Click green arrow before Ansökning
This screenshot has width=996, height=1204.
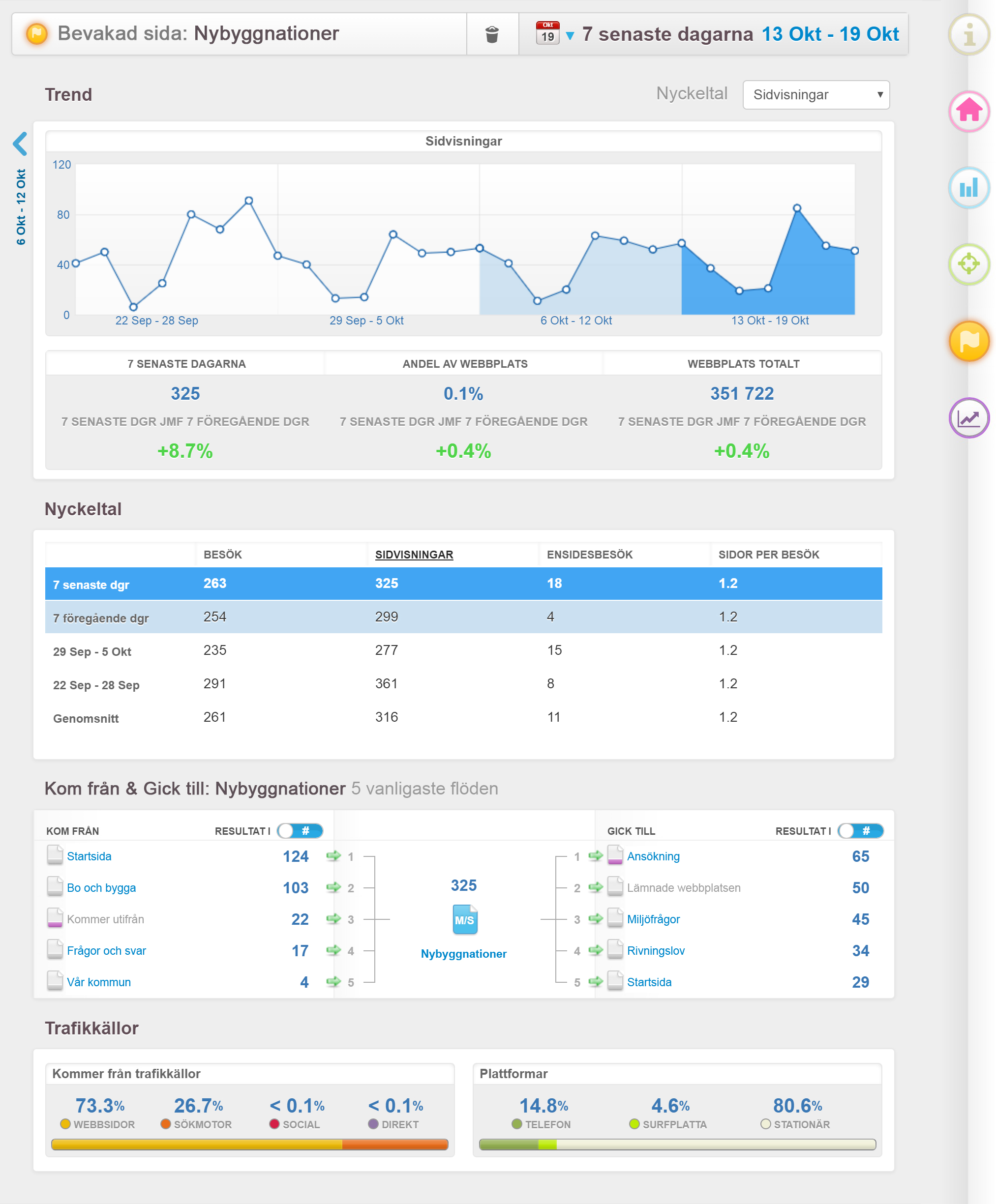pyautogui.click(x=596, y=856)
